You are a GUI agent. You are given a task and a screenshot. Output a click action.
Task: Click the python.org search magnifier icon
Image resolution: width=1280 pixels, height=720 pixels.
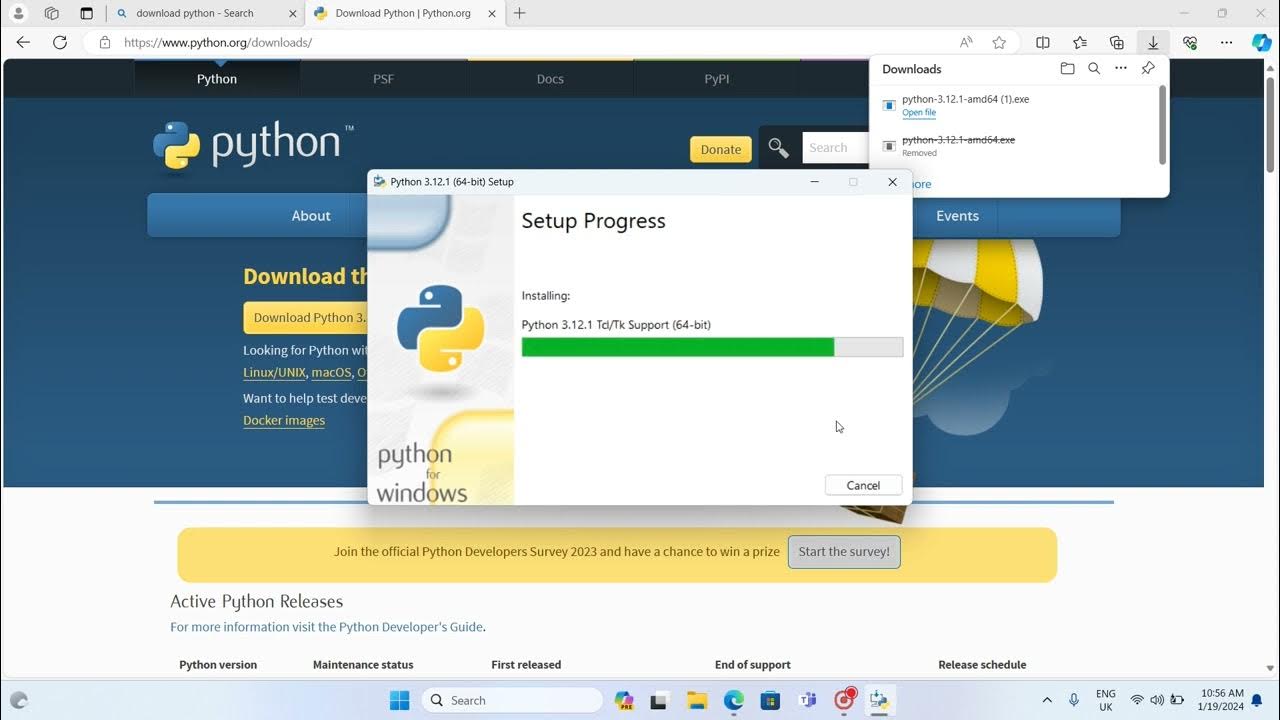coord(778,148)
